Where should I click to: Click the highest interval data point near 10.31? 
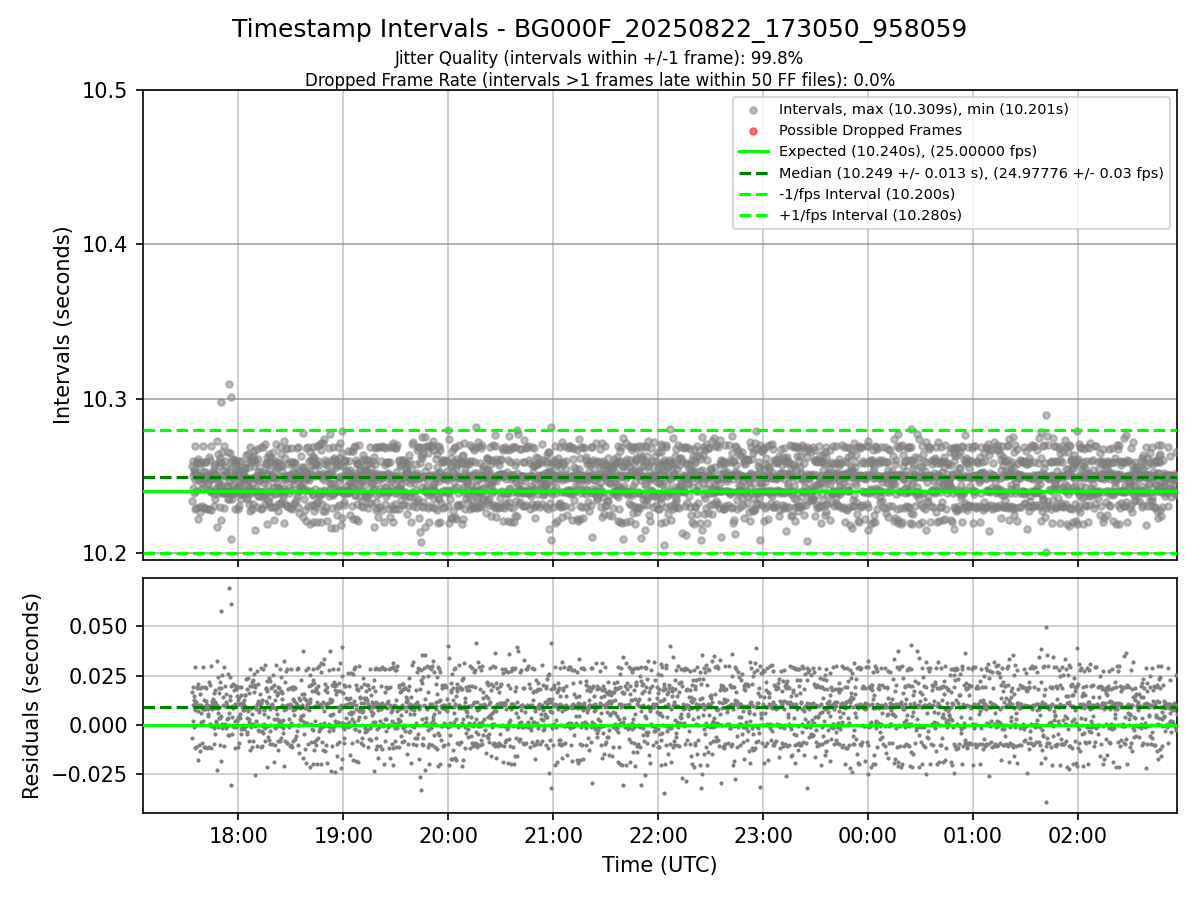click(229, 384)
